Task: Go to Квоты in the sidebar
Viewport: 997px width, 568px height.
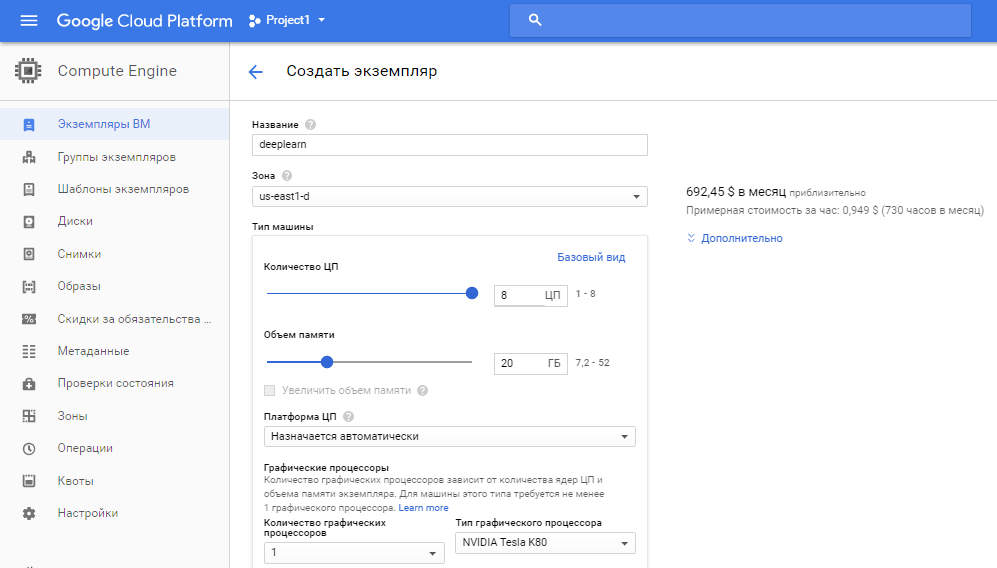Action: [x=75, y=481]
